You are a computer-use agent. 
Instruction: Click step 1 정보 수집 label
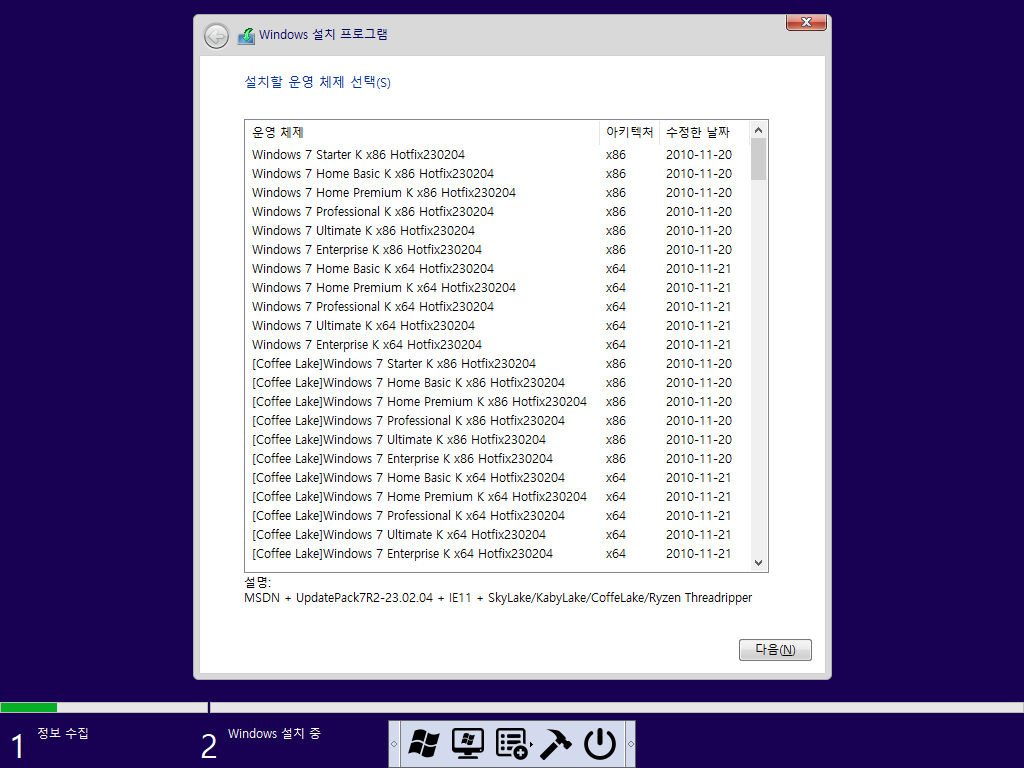click(63, 733)
